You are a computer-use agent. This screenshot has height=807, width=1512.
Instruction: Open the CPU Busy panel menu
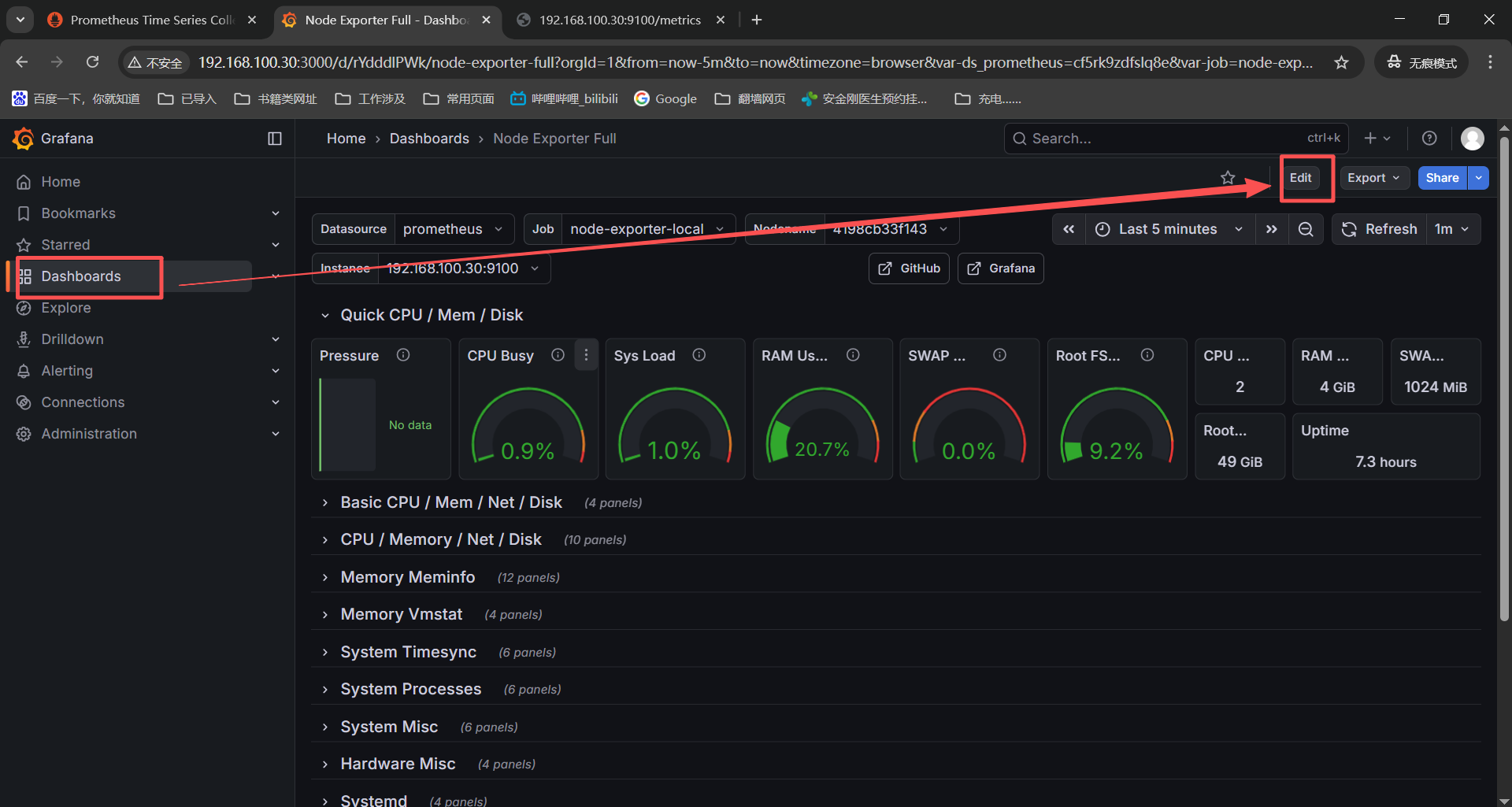tap(586, 355)
